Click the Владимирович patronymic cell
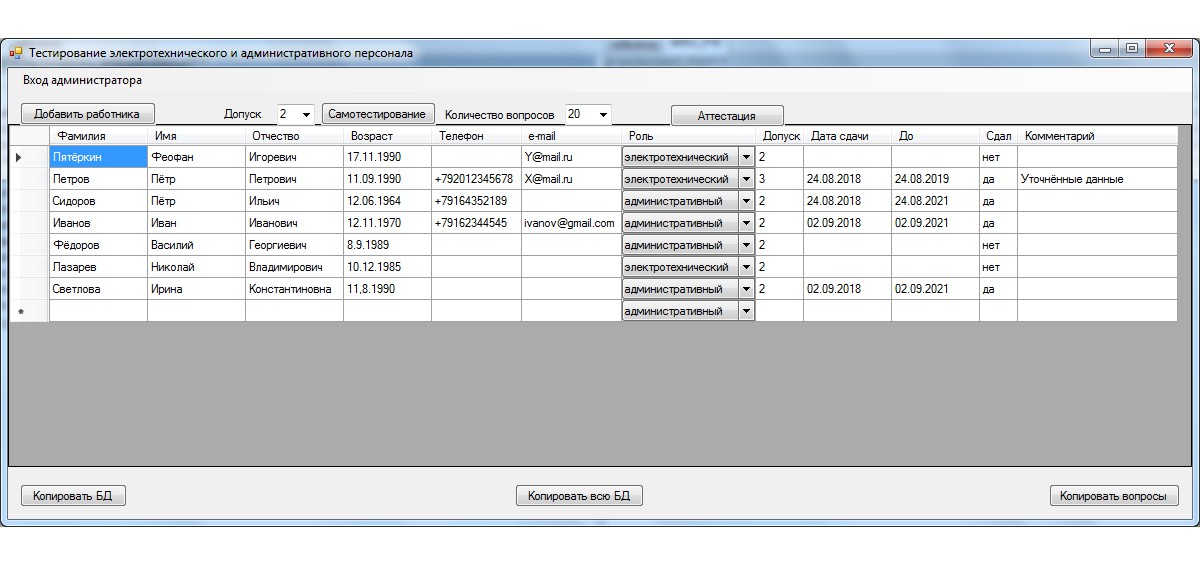 [294, 267]
